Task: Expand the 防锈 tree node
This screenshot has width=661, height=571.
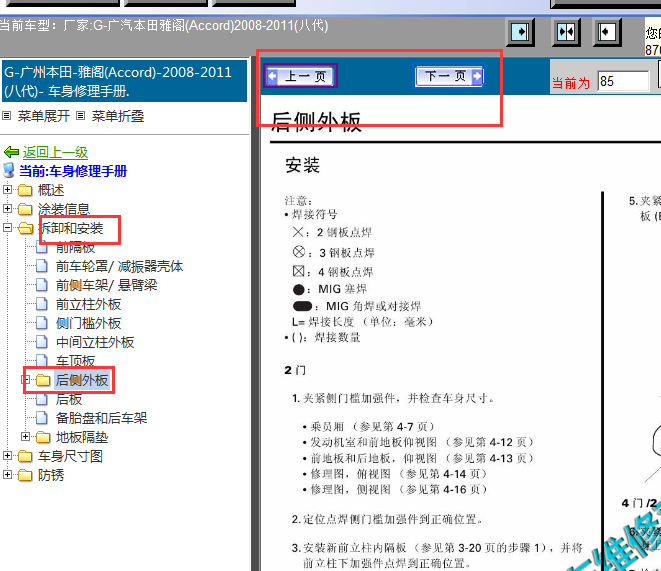Action: pos(7,474)
